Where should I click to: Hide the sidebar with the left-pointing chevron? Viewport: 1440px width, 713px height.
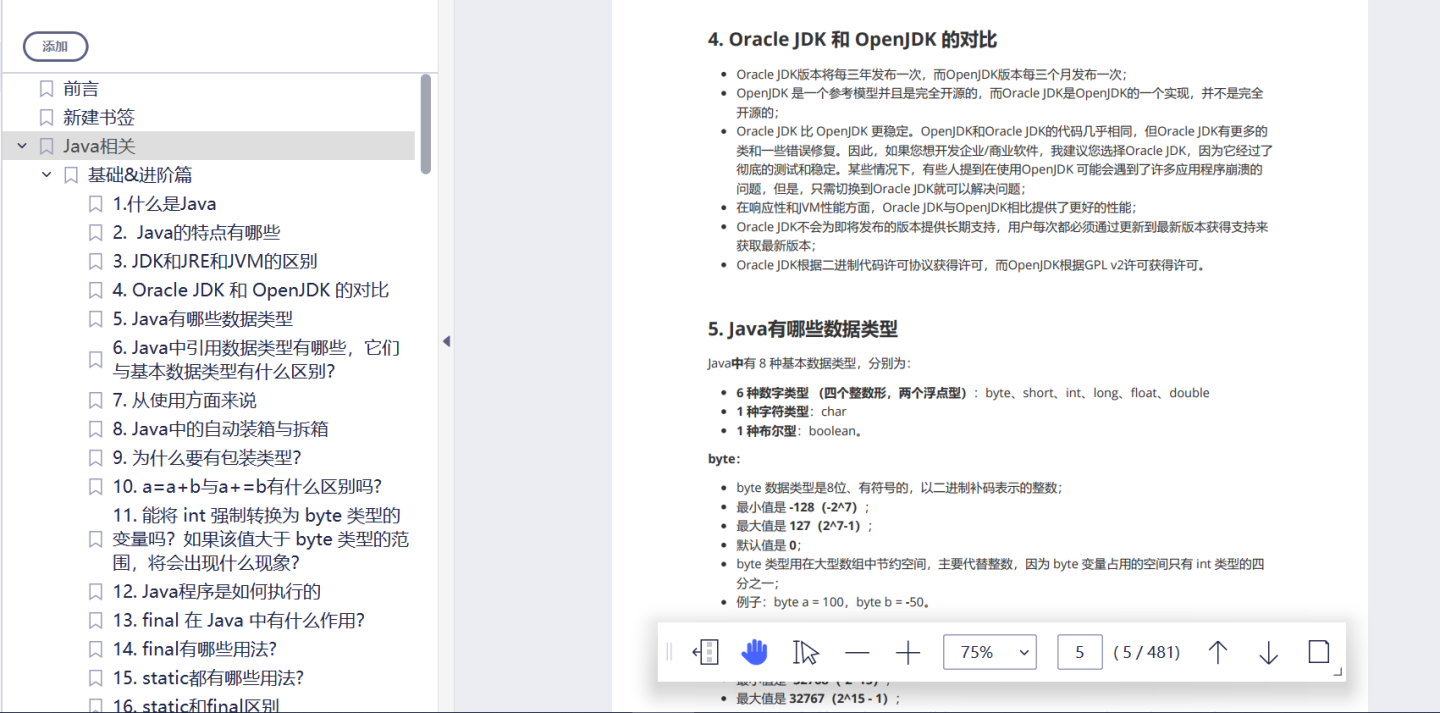point(445,341)
